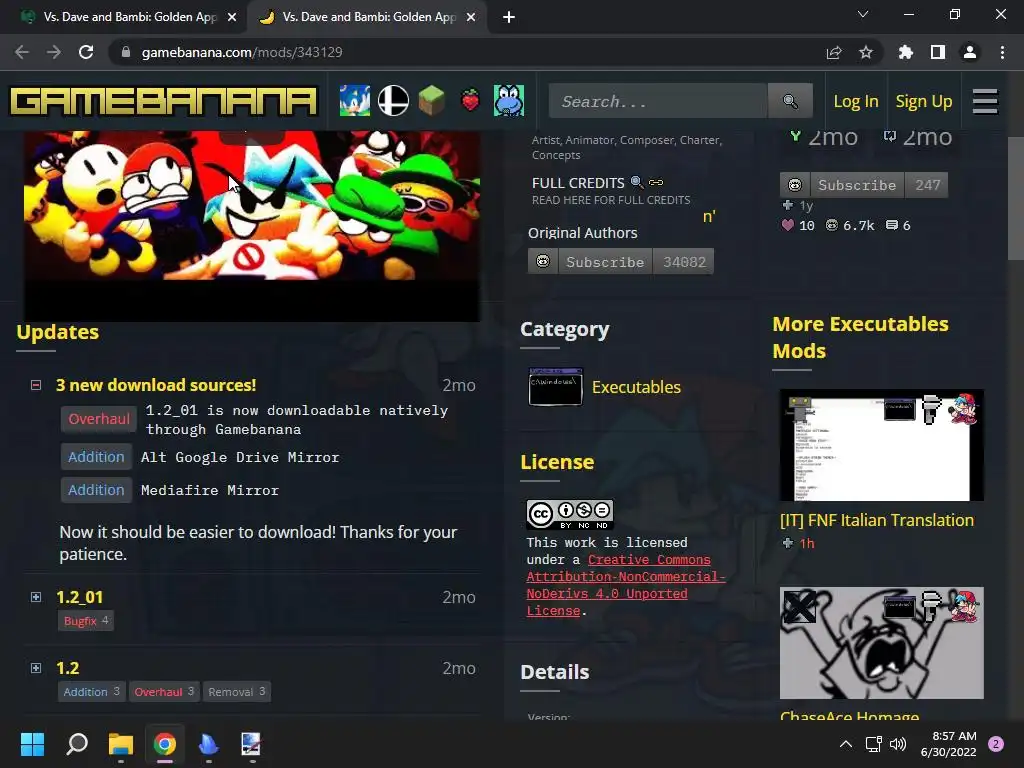Select the second Vs. Dave and Bambi tab

369,17
